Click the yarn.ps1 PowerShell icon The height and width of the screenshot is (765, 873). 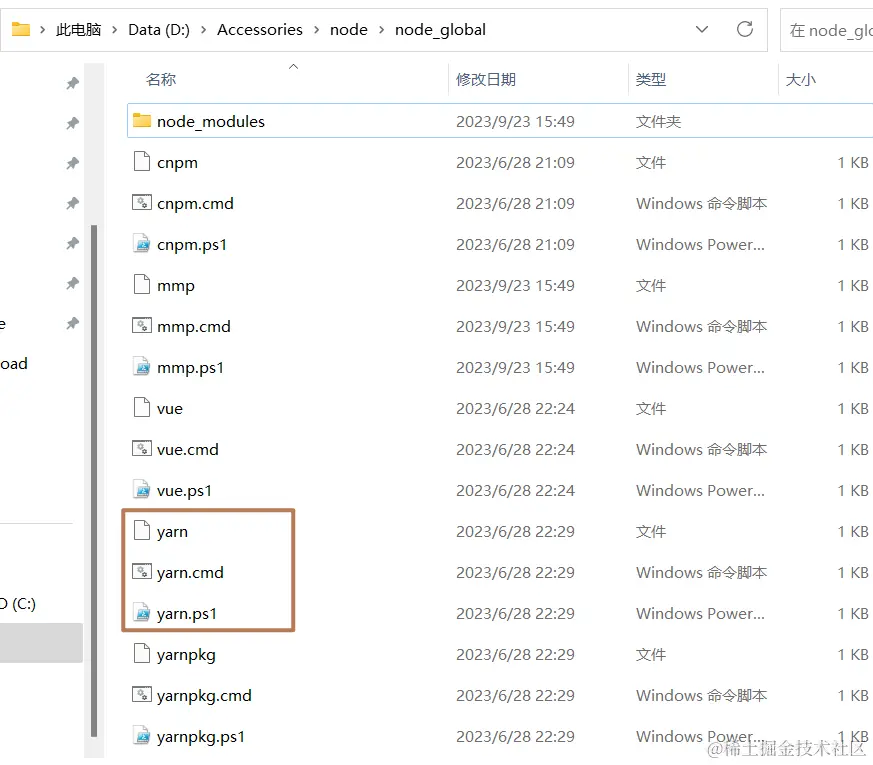(x=143, y=613)
